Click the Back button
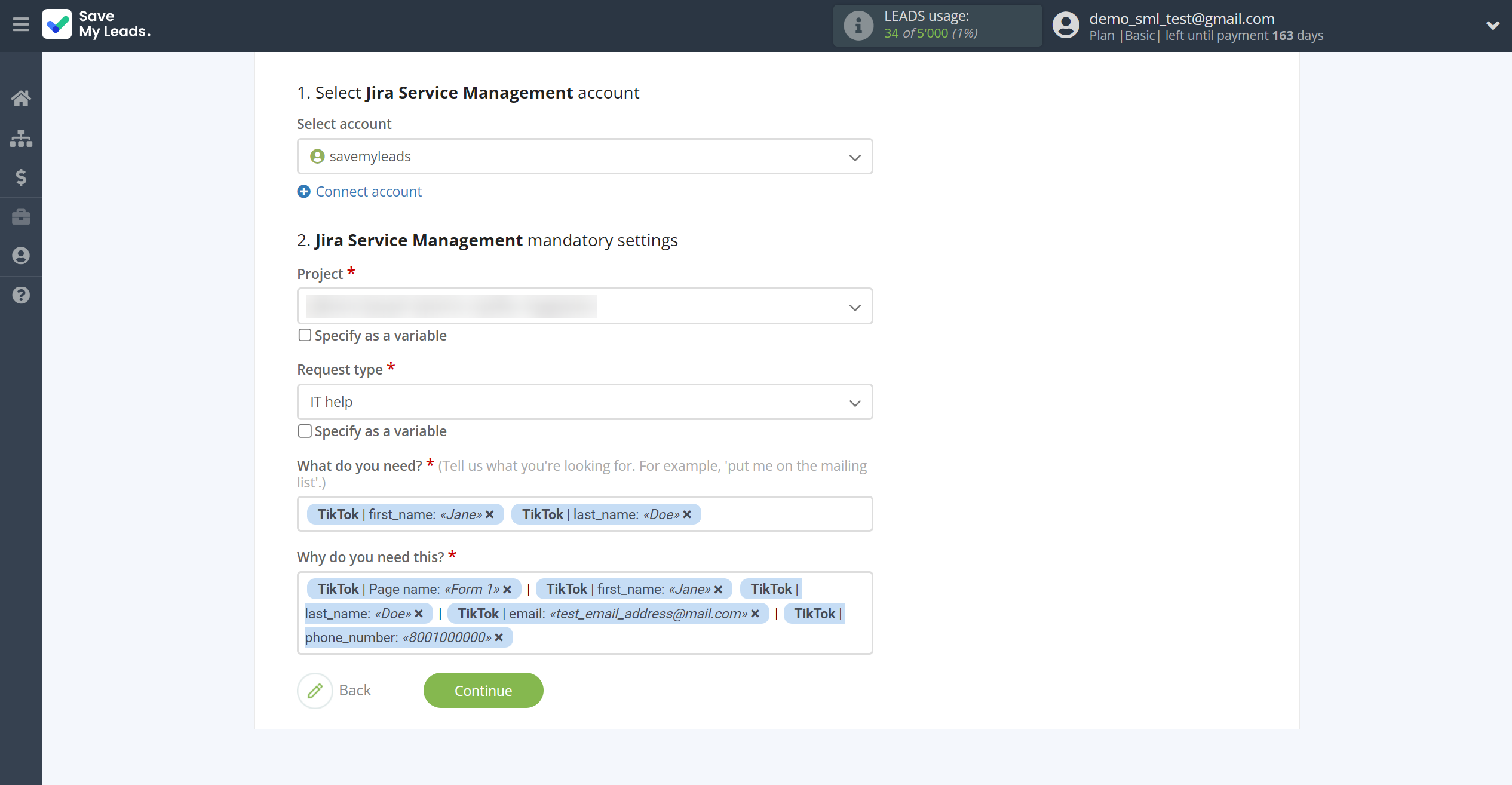Viewport: 1512px width, 785px height. (355, 691)
